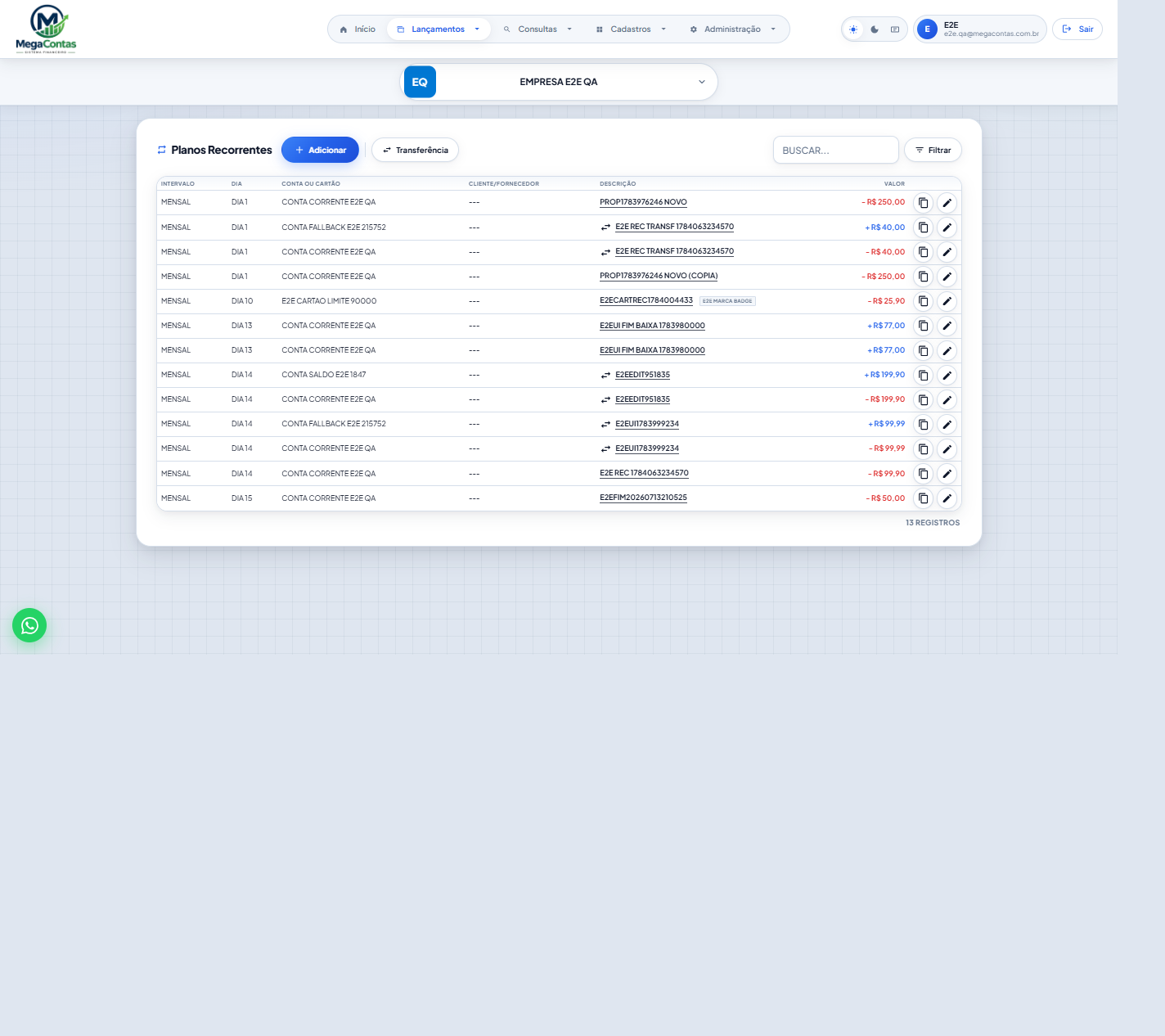Duplicate the PROP1783976246 NOVO -R$ 250,00 plan
This screenshot has height=1036, width=1165.
(x=923, y=203)
